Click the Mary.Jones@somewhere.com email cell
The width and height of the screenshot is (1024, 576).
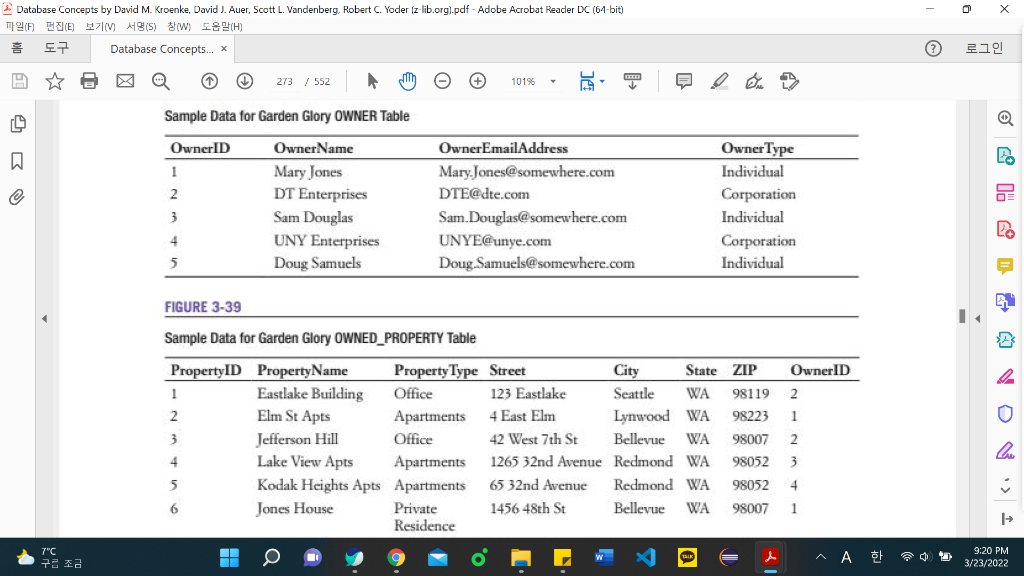[x=526, y=172]
